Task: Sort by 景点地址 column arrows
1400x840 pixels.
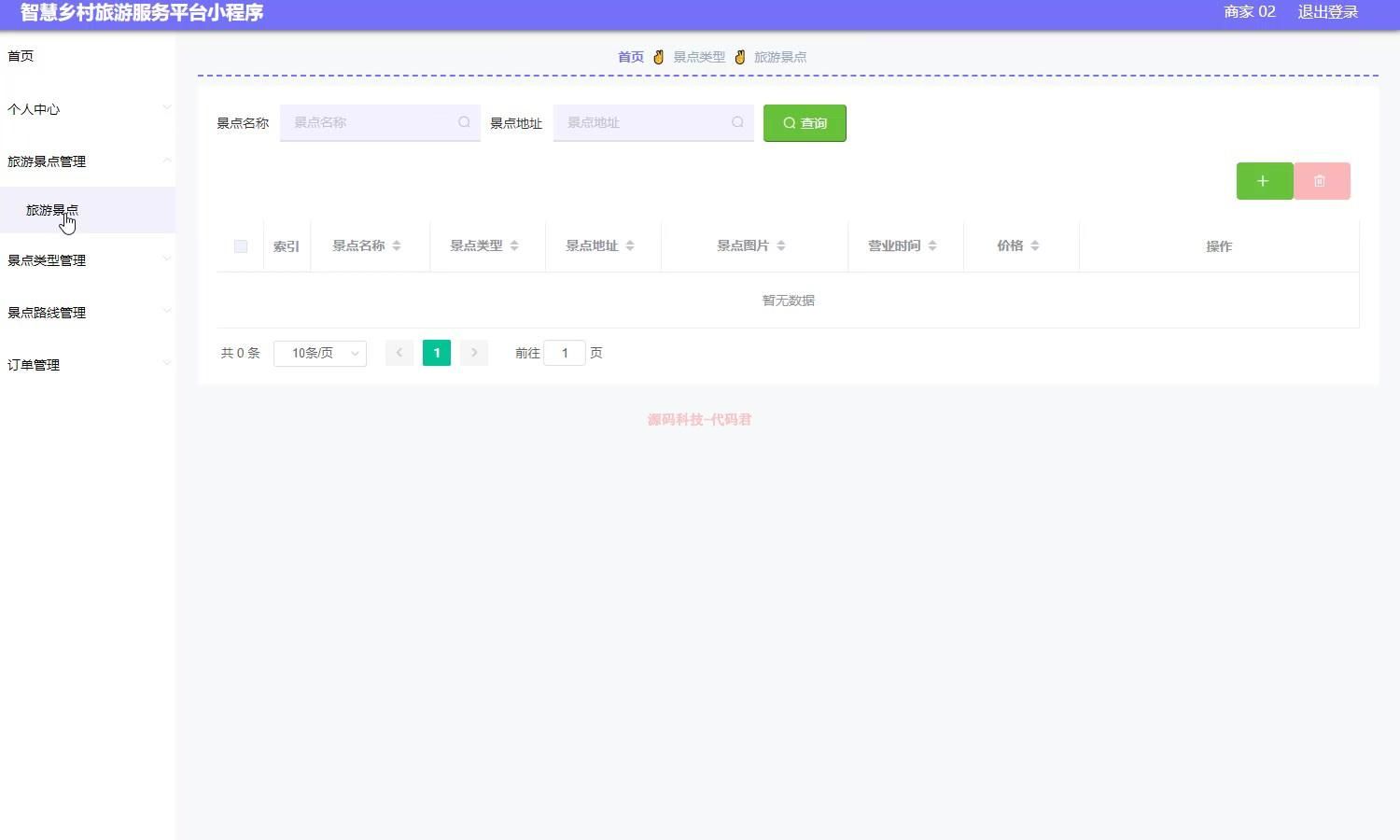Action: pyautogui.click(x=630, y=245)
